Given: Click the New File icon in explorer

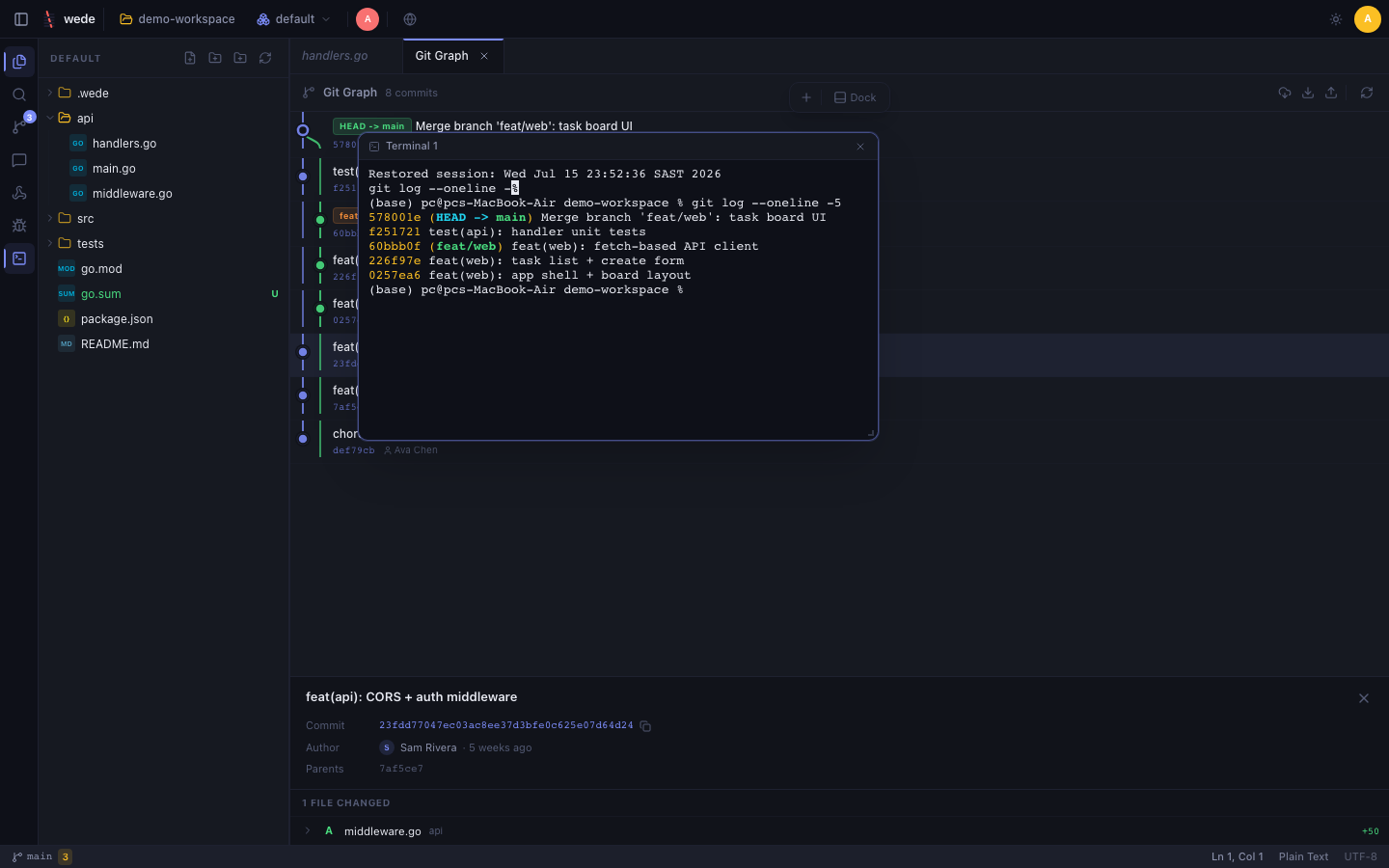Looking at the screenshot, I should (x=190, y=58).
